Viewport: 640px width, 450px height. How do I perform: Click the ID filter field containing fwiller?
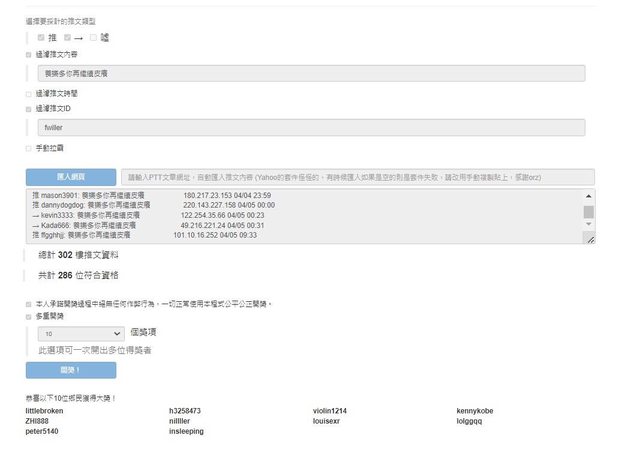tap(310, 127)
